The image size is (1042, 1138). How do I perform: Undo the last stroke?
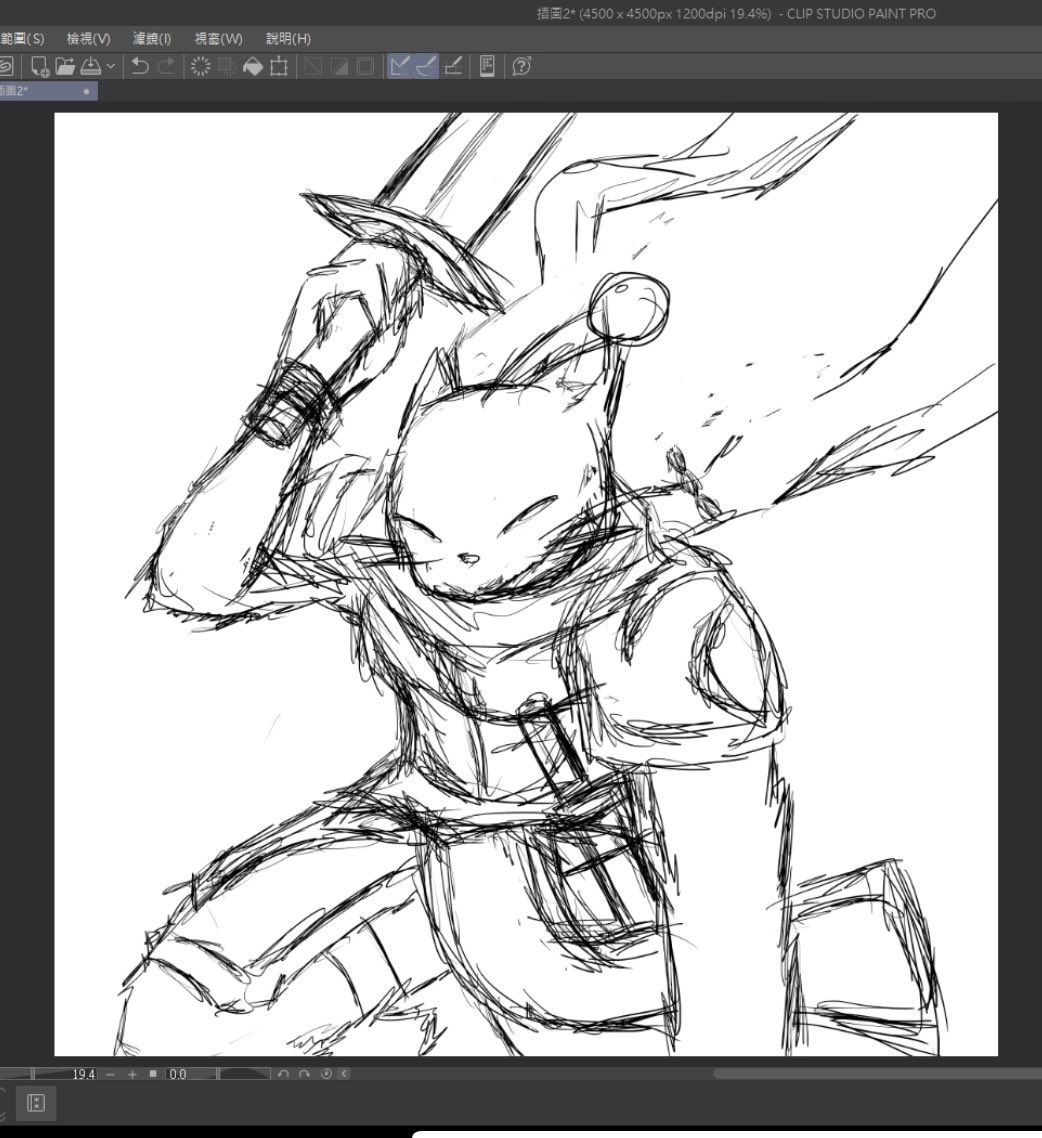pos(139,67)
